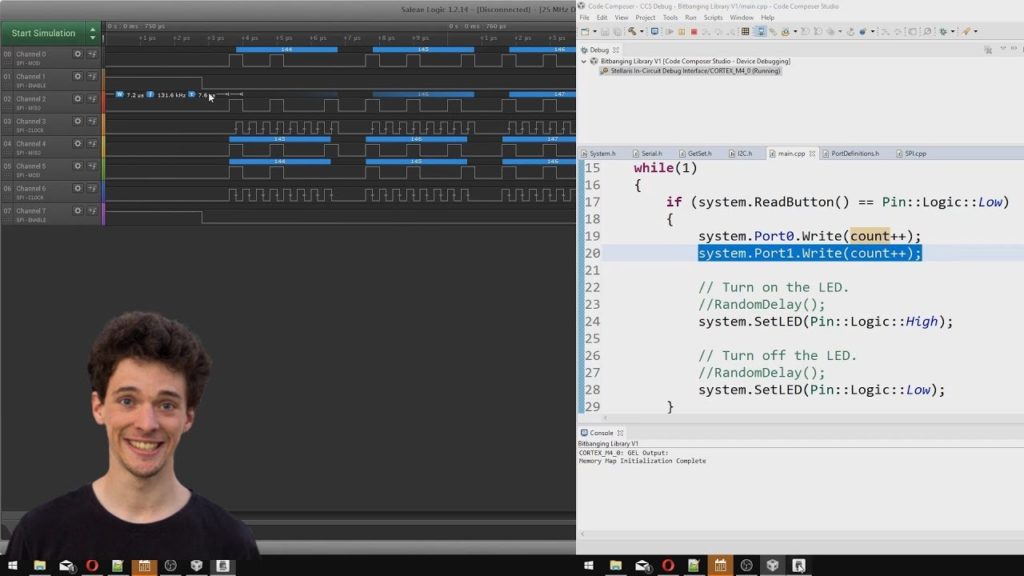Click the Resume (play) debug icon
The image size is (1024, 576).
[x=670, y=31]
